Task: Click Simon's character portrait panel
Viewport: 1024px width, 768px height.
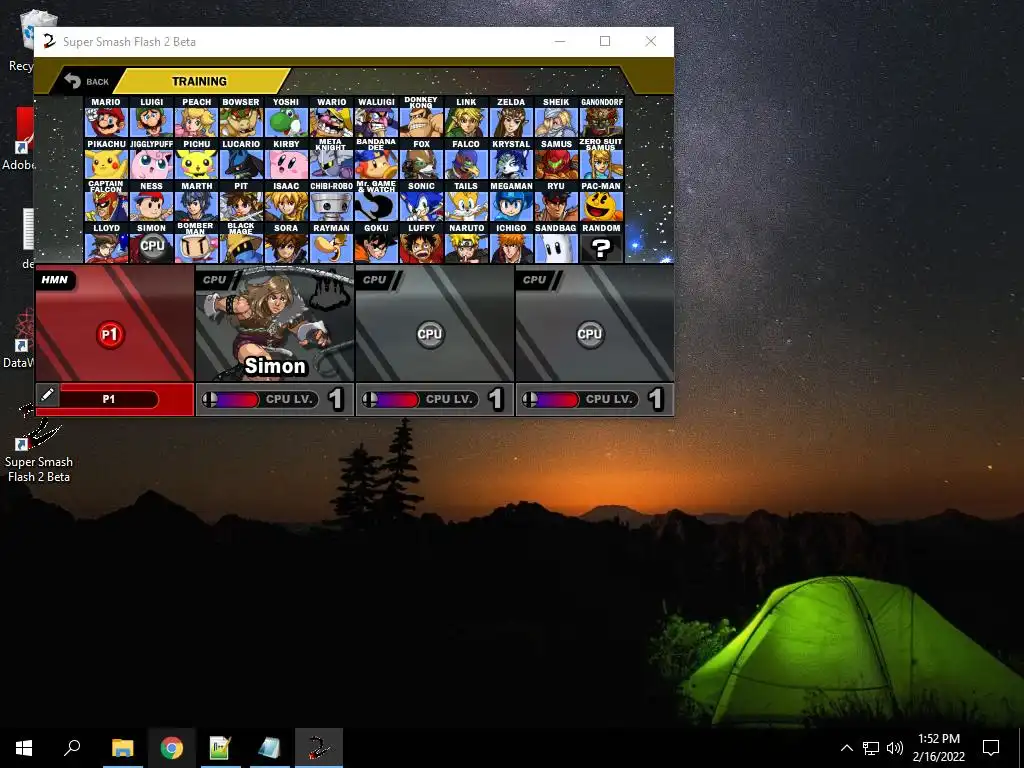Action: tap(275, 323)
